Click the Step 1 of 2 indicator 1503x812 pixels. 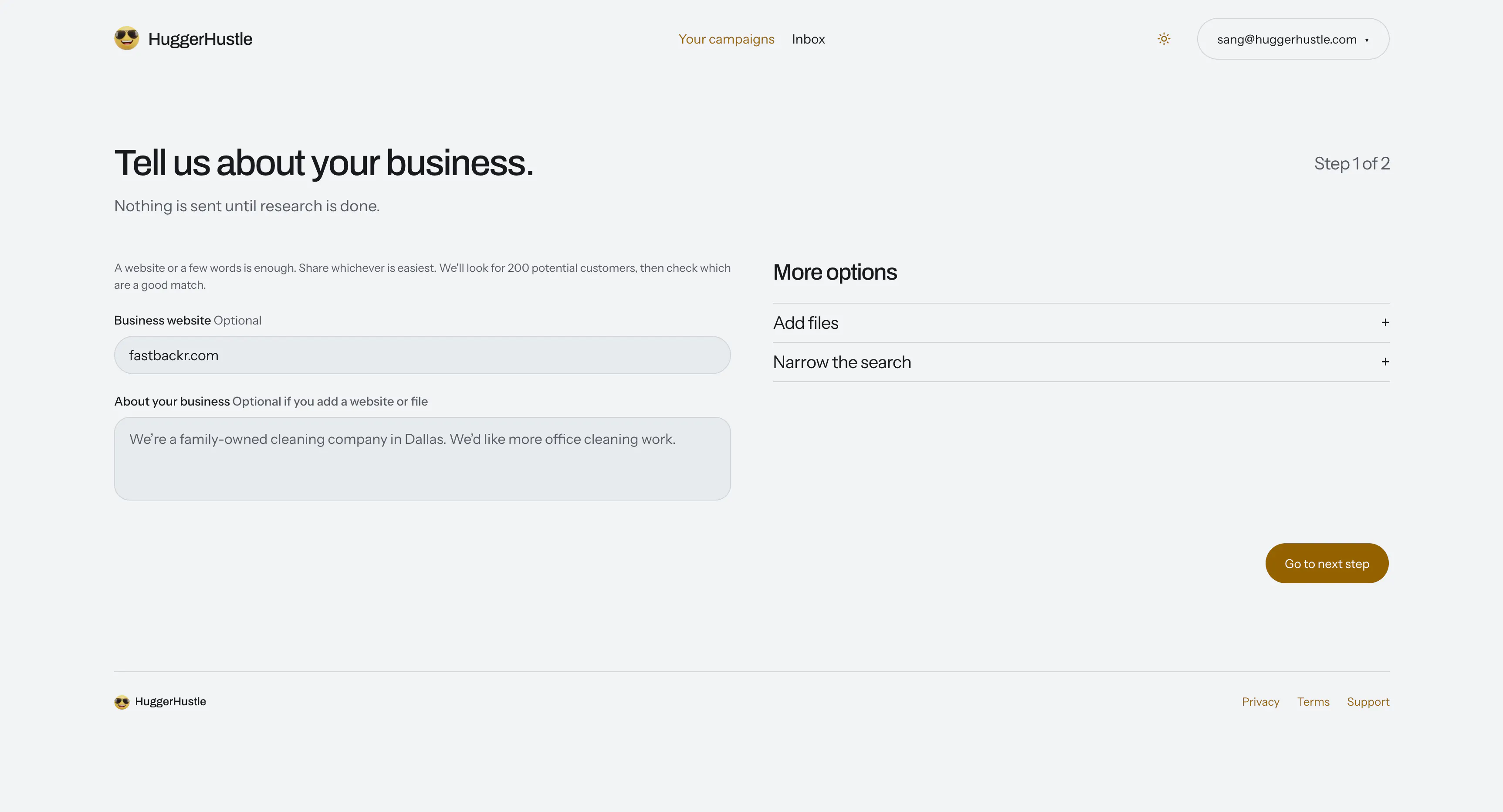click(1352, 163)
